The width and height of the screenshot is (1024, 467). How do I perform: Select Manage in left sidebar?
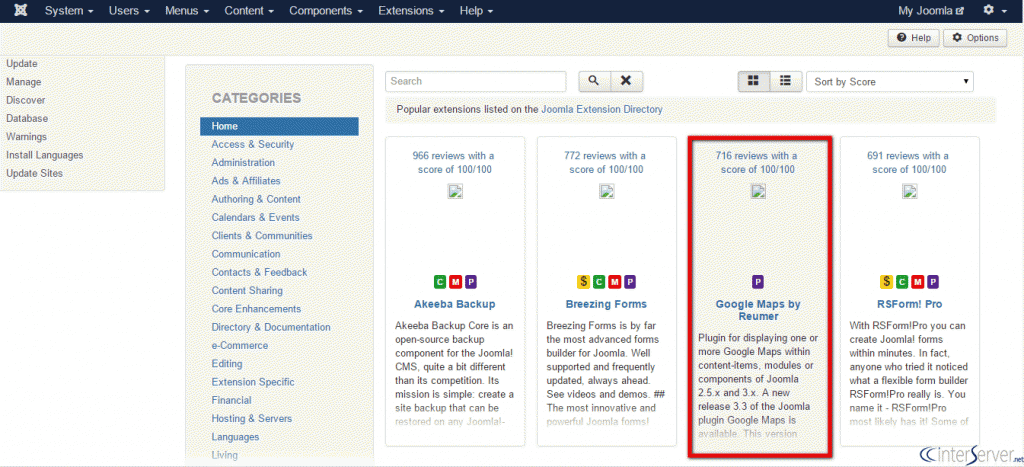pyautogui.click(x=24, y=82)
